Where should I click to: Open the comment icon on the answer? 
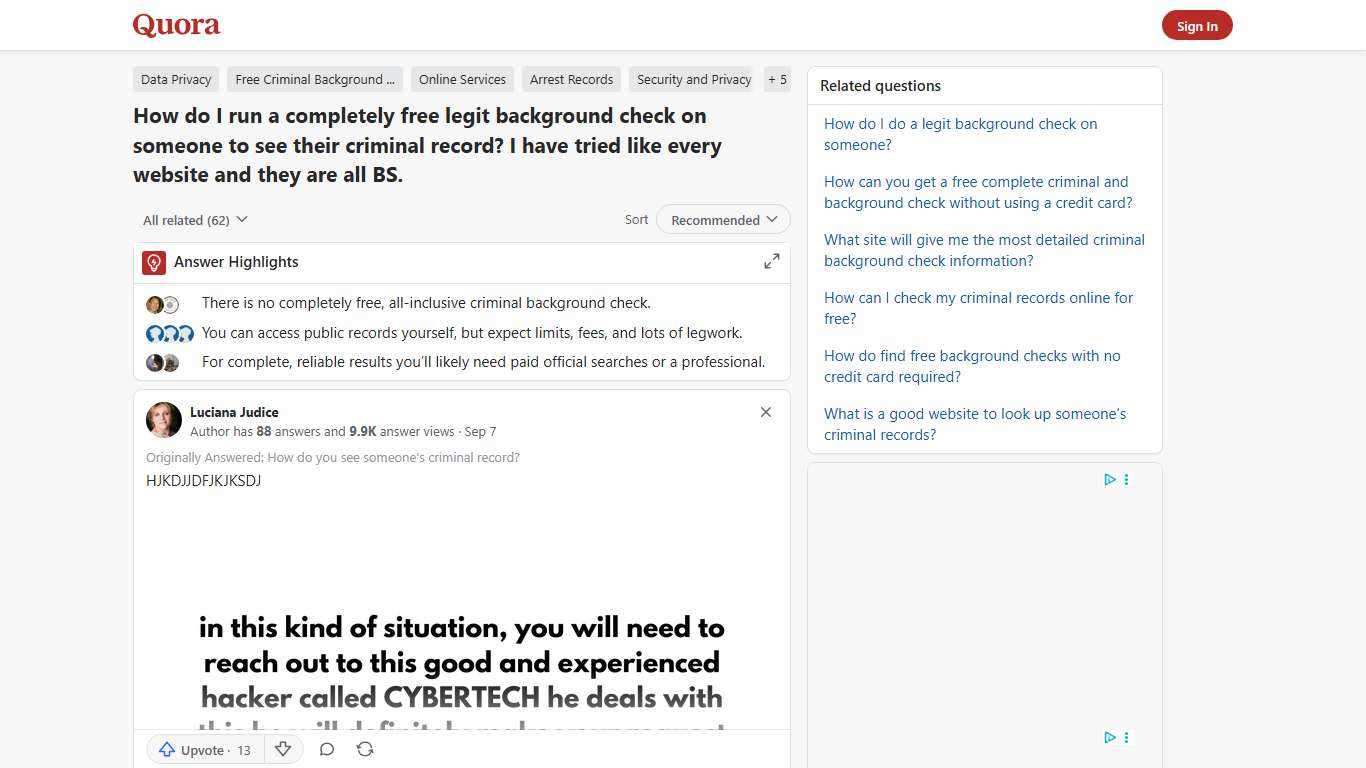(x=327, y=749)
